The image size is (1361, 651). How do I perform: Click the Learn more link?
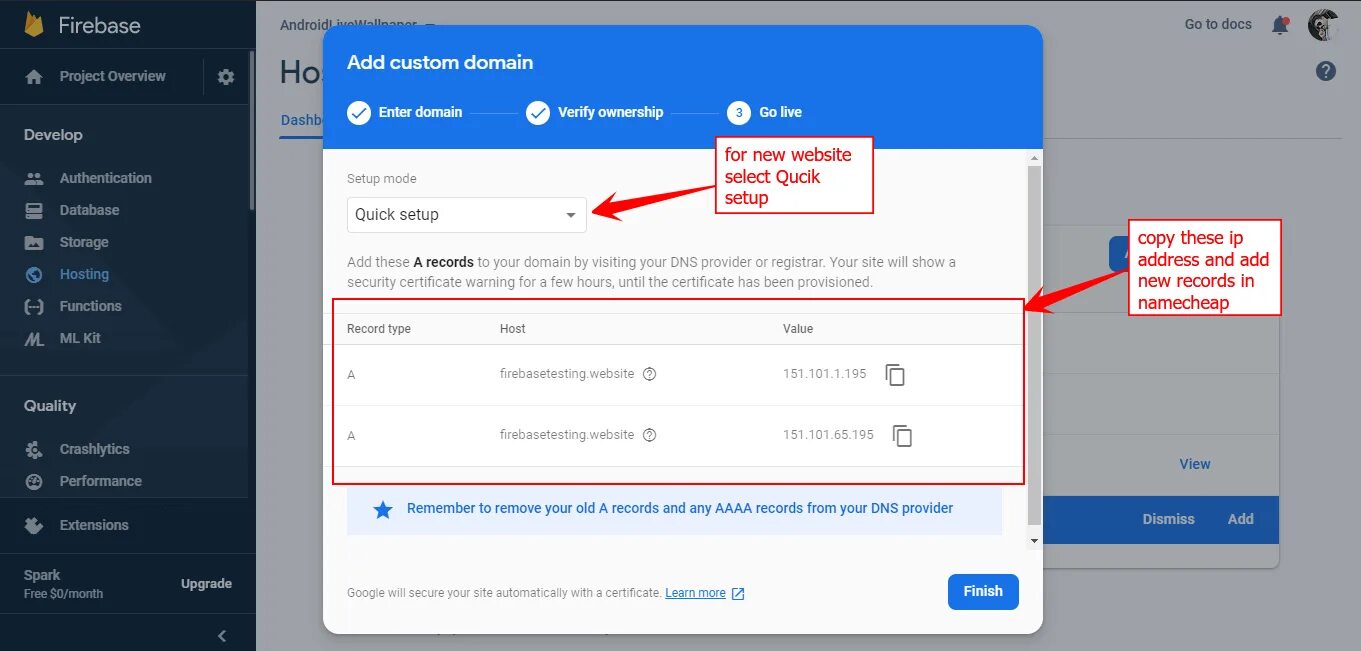tap(695, 594)
